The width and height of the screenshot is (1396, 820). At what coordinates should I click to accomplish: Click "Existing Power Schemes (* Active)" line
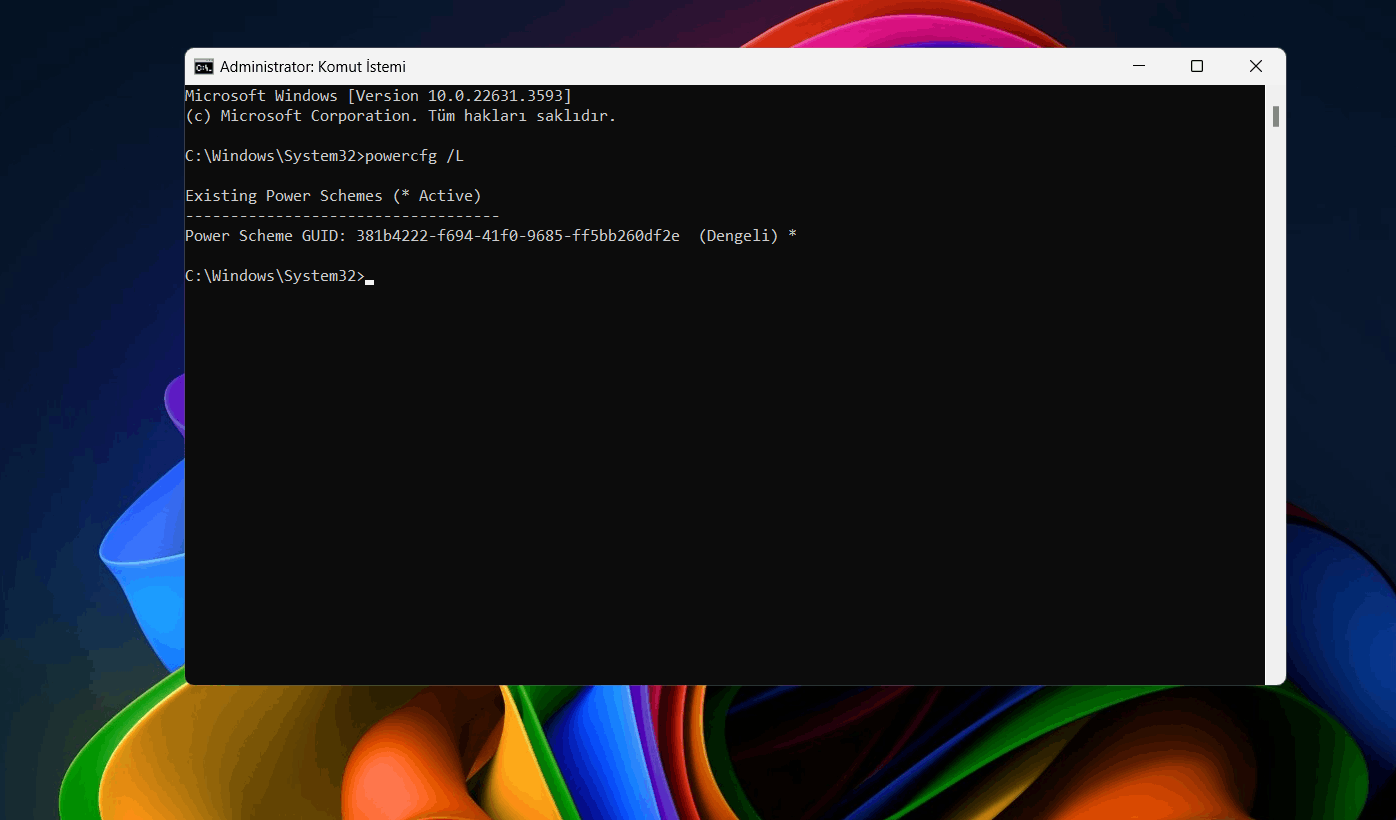click(x=333, y=196)
